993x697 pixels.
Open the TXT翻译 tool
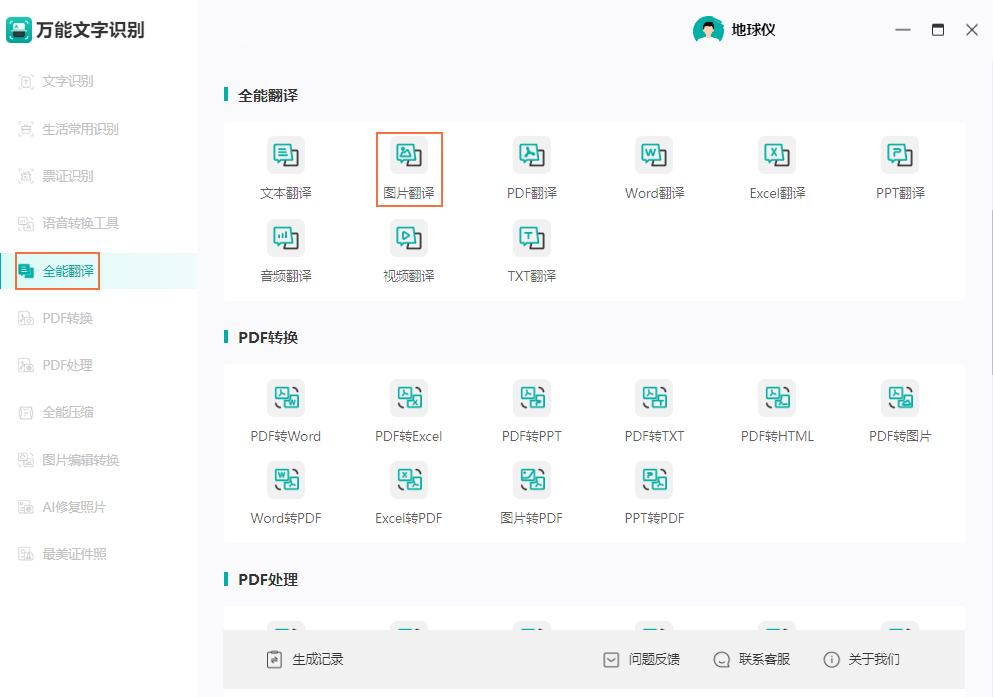(x=531, y=249)
